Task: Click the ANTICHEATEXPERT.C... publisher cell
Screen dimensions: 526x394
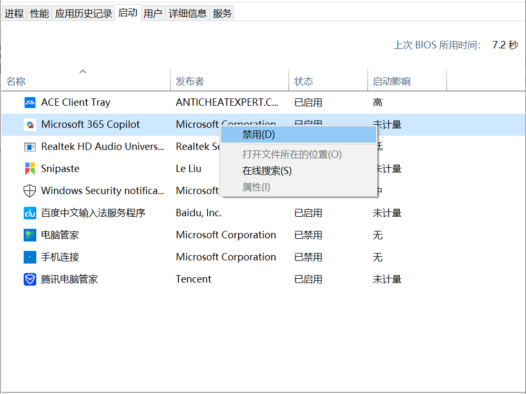Action: [227, 102]
